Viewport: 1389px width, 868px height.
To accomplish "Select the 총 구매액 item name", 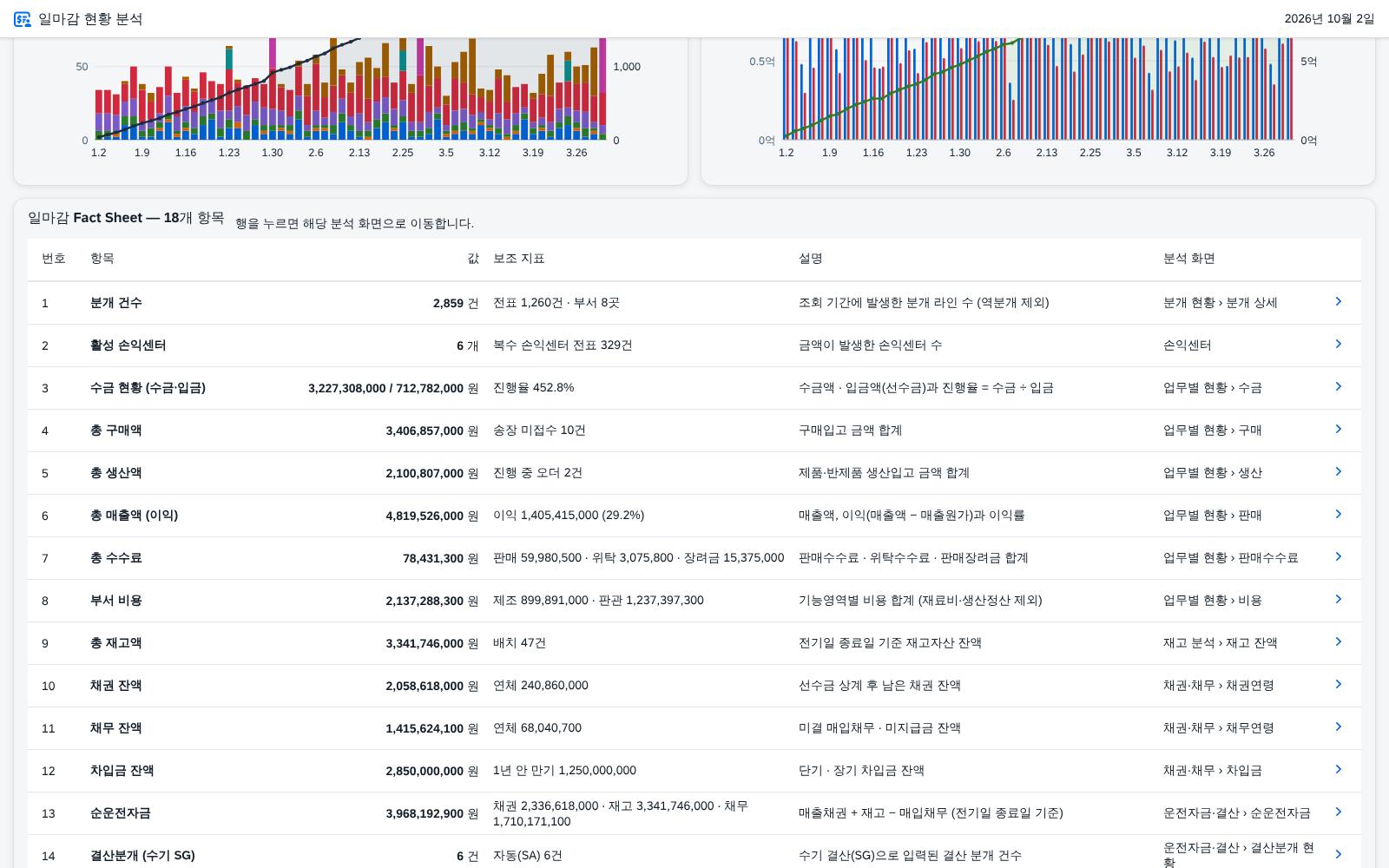I will click(x=116, y=431).
